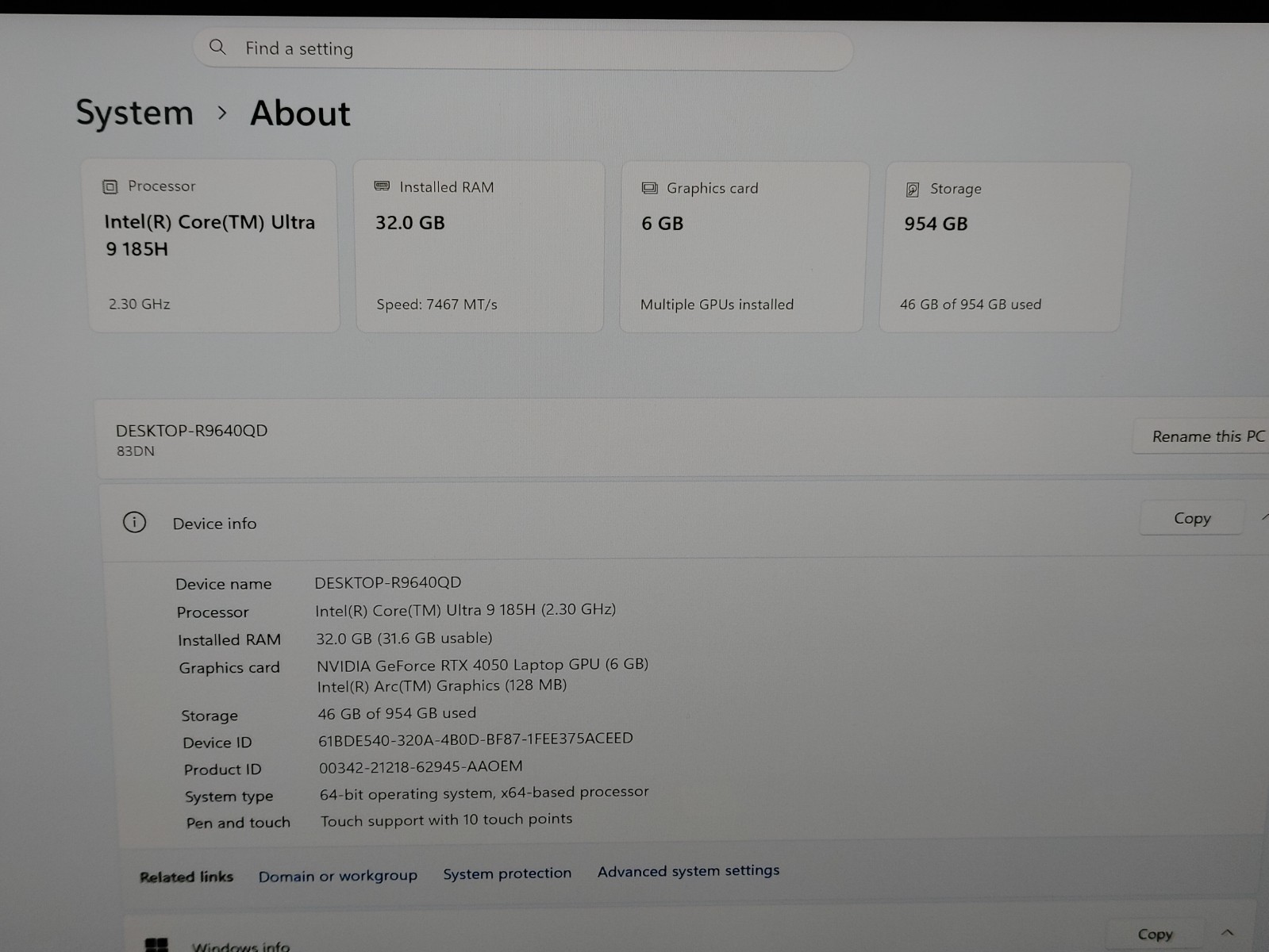This screenshot has height=952, width=1269.
Task: Click the Touch support with 10 touch points text
Action: [446, 820]
